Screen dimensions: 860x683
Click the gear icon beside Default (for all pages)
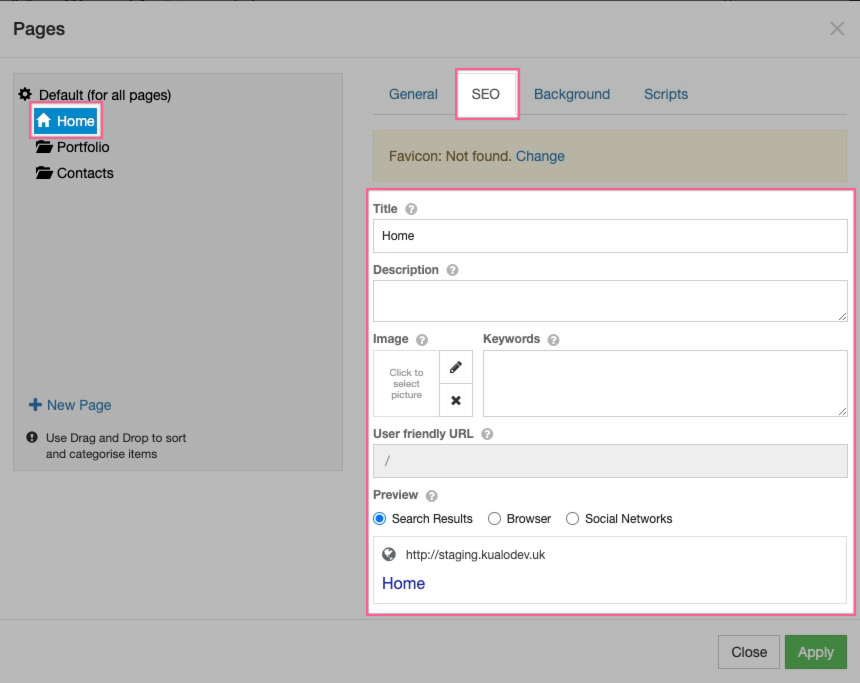(x=25, y=94)
